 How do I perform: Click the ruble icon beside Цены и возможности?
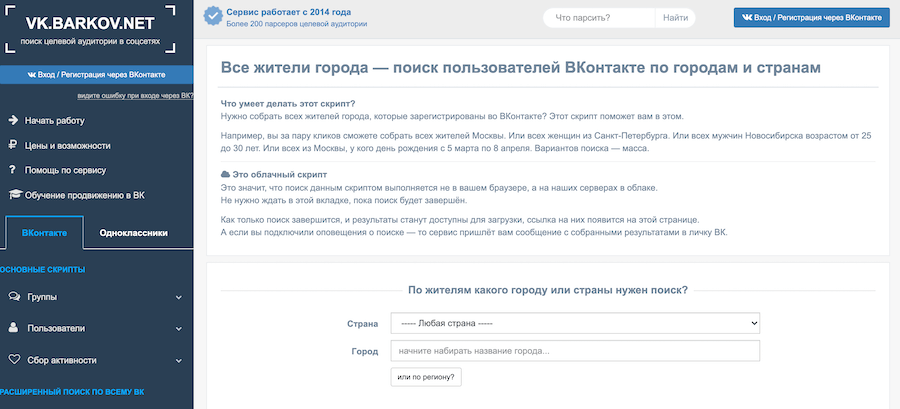14,145
